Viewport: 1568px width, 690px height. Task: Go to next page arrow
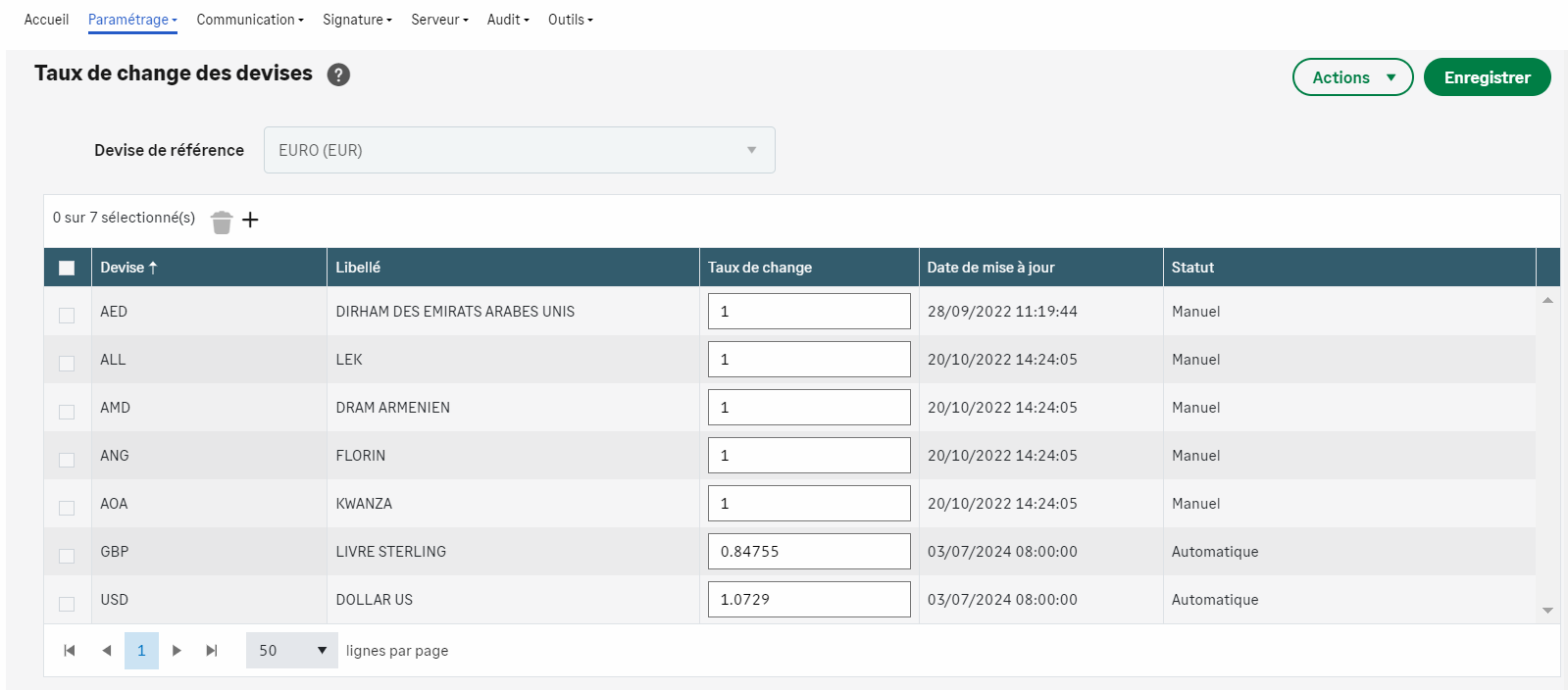(177, 651)
